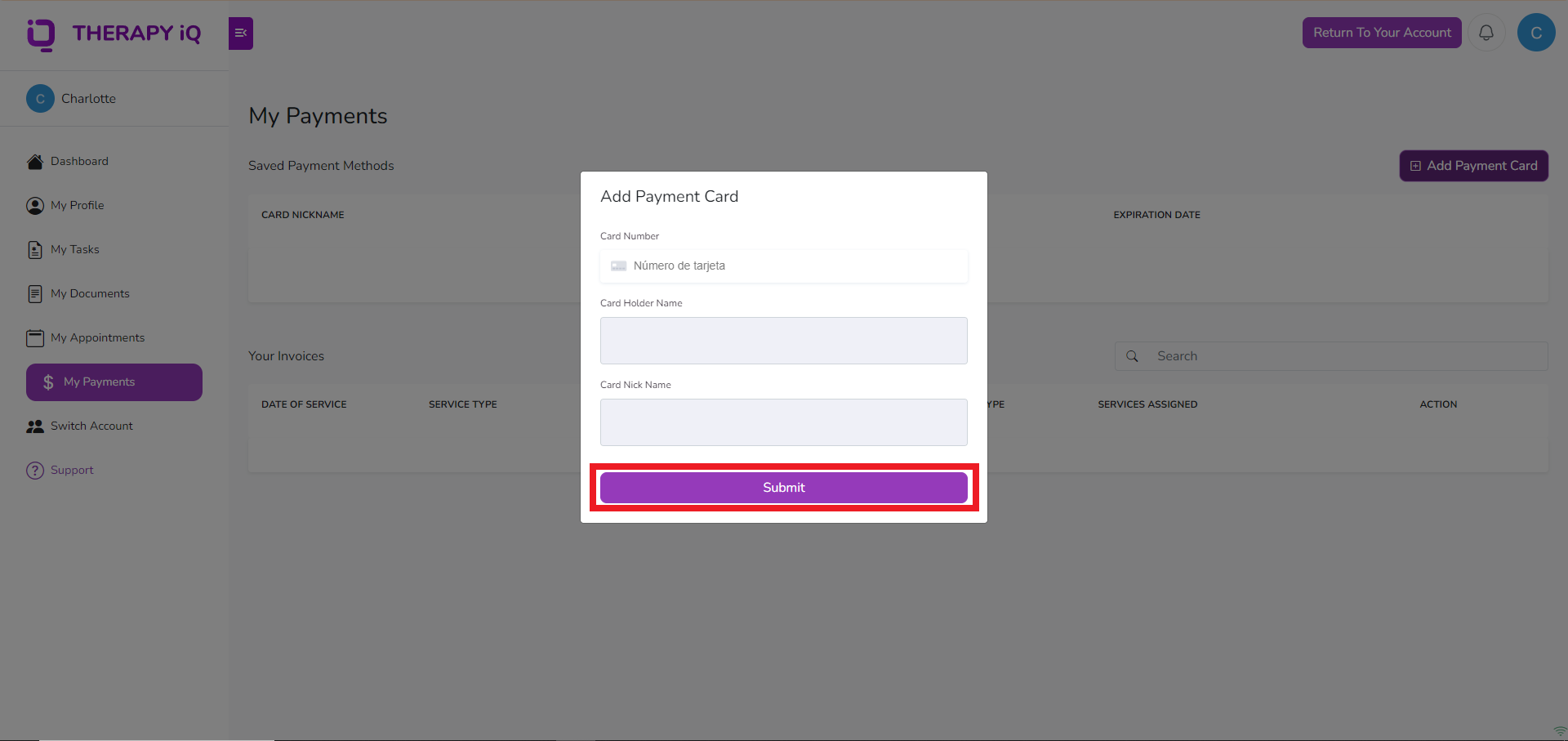Click the Card Holder Name field

(x=783, y=341)
